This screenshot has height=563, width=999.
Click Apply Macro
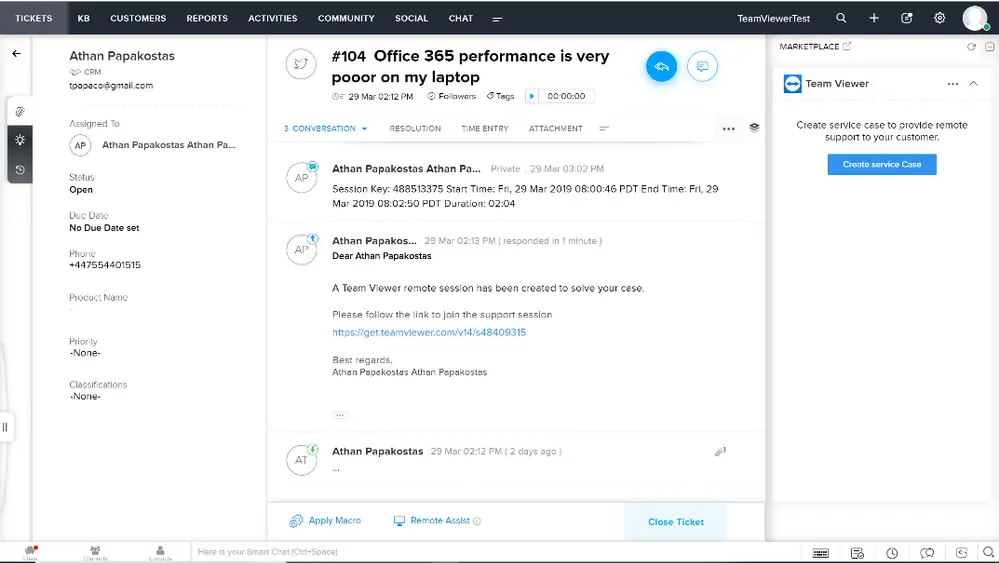coord(325,520)
